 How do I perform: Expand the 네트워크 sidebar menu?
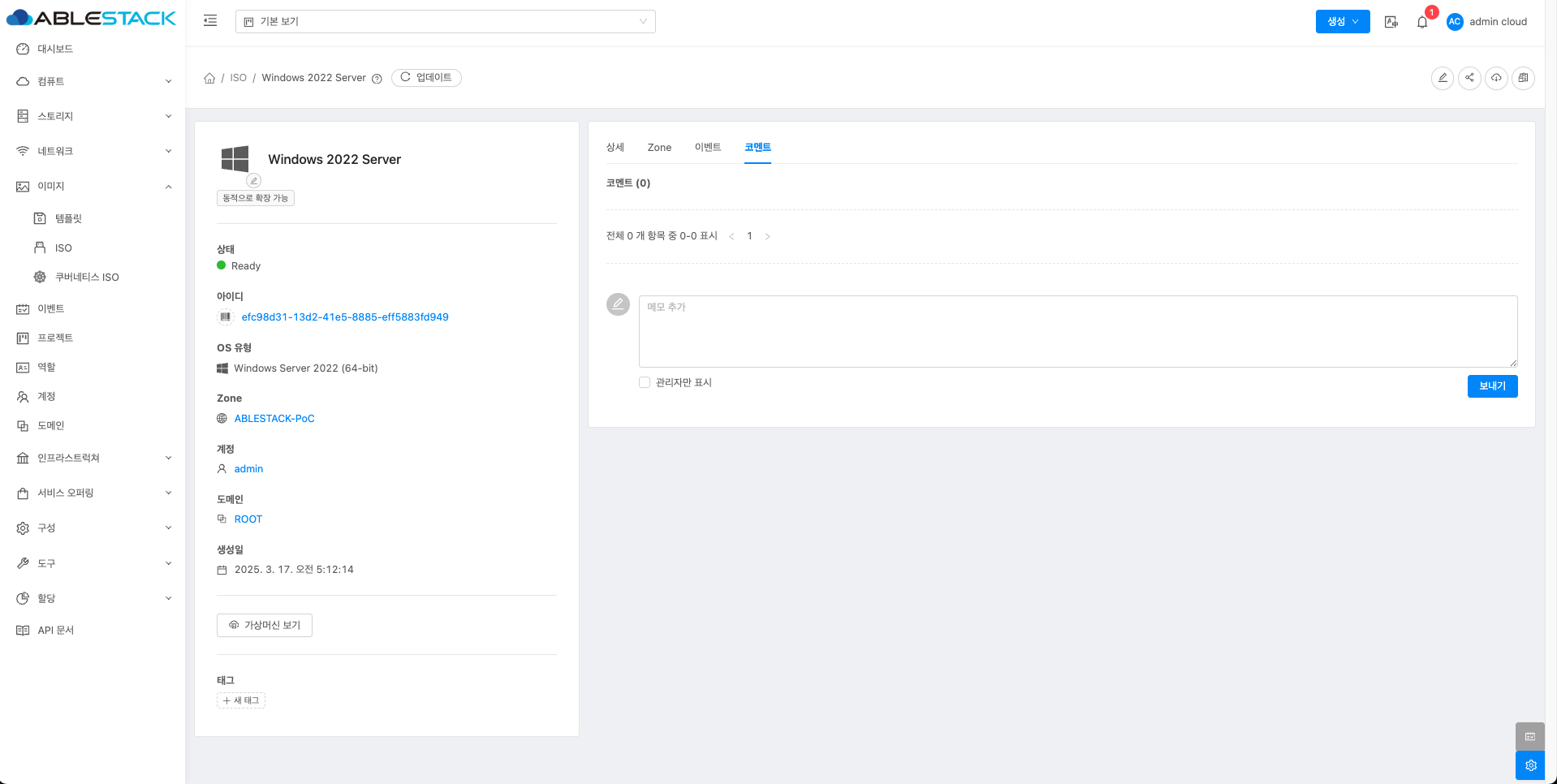[93, 151]
